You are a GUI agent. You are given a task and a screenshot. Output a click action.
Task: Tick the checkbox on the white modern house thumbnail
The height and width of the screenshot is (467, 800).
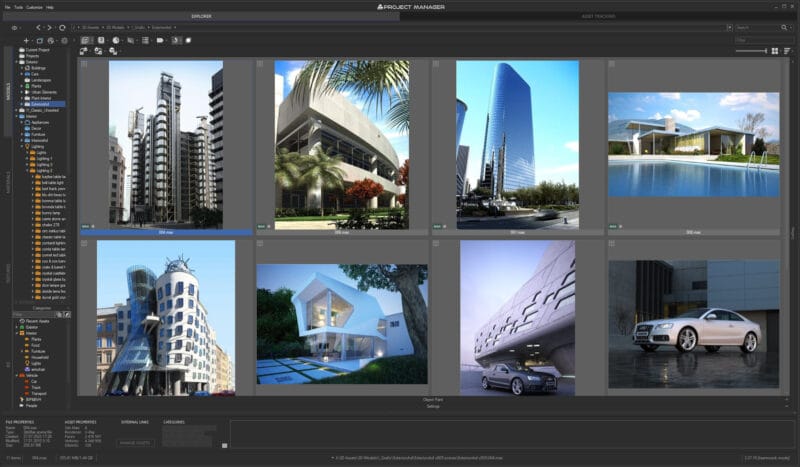point(260,244)
